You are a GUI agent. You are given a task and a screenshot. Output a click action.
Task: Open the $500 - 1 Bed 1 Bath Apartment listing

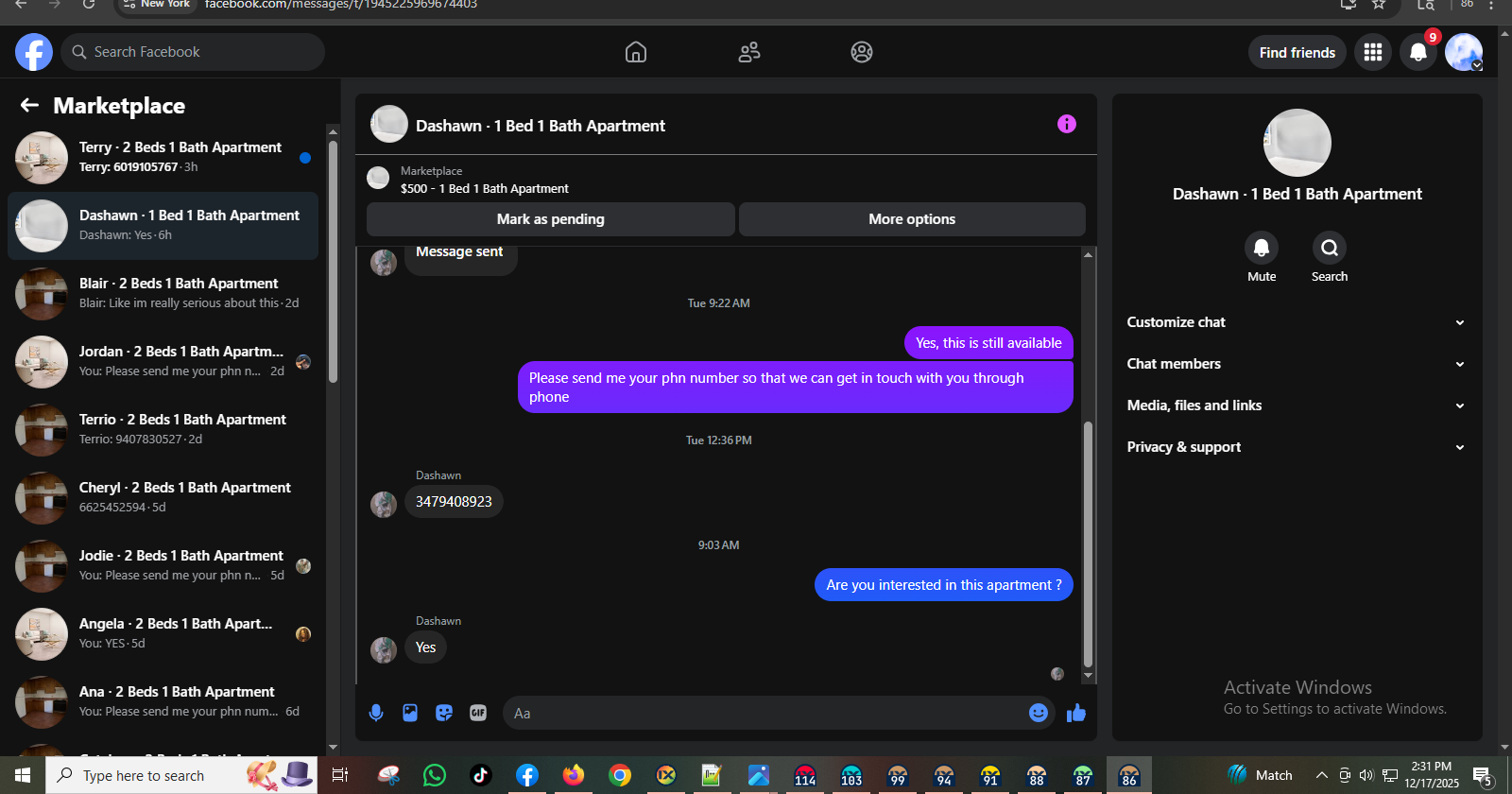(485, 188)
